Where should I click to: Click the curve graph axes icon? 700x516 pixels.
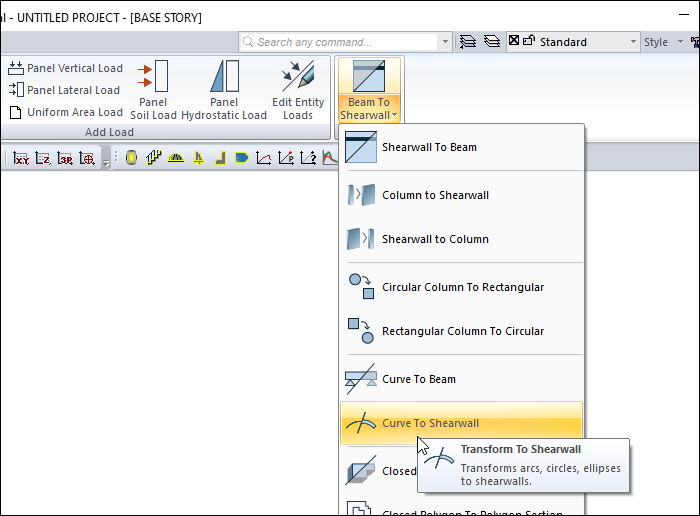click(x=263, y=158)
